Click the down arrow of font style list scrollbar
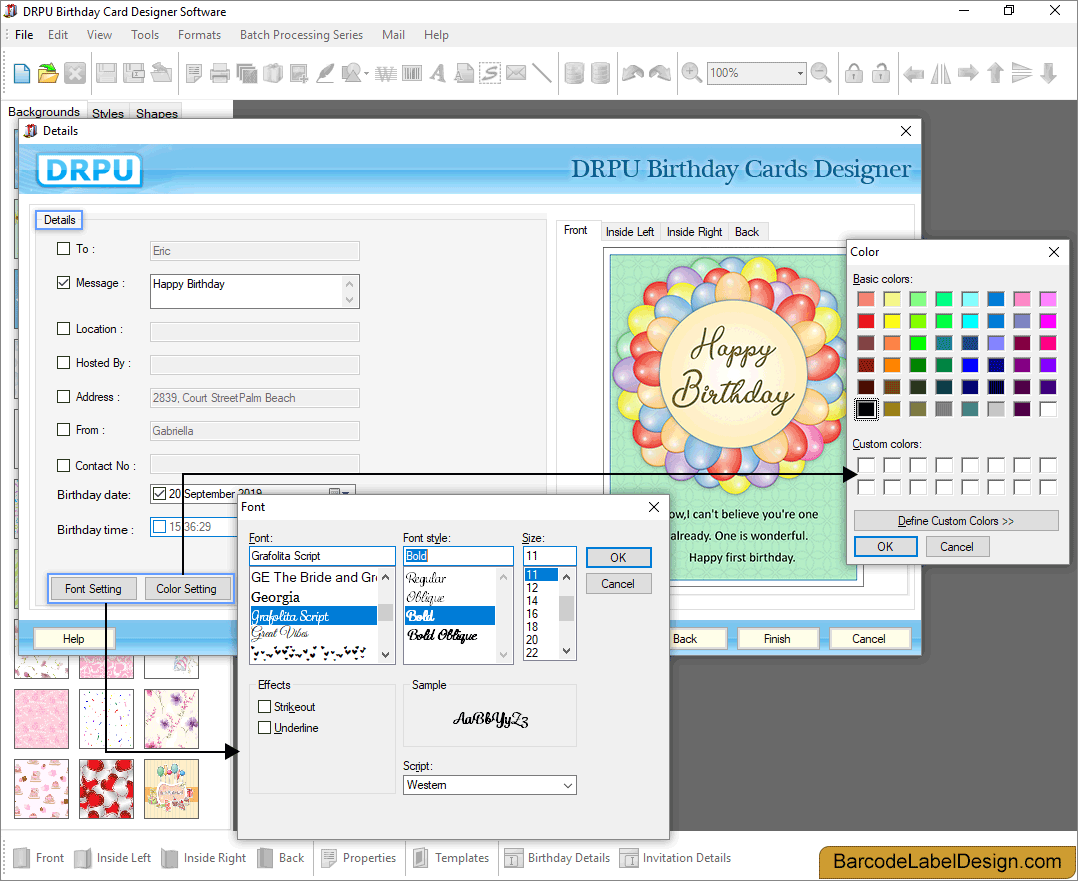Image resolution: width=1078 pixels, height=881 pixels. coord(503,654)
